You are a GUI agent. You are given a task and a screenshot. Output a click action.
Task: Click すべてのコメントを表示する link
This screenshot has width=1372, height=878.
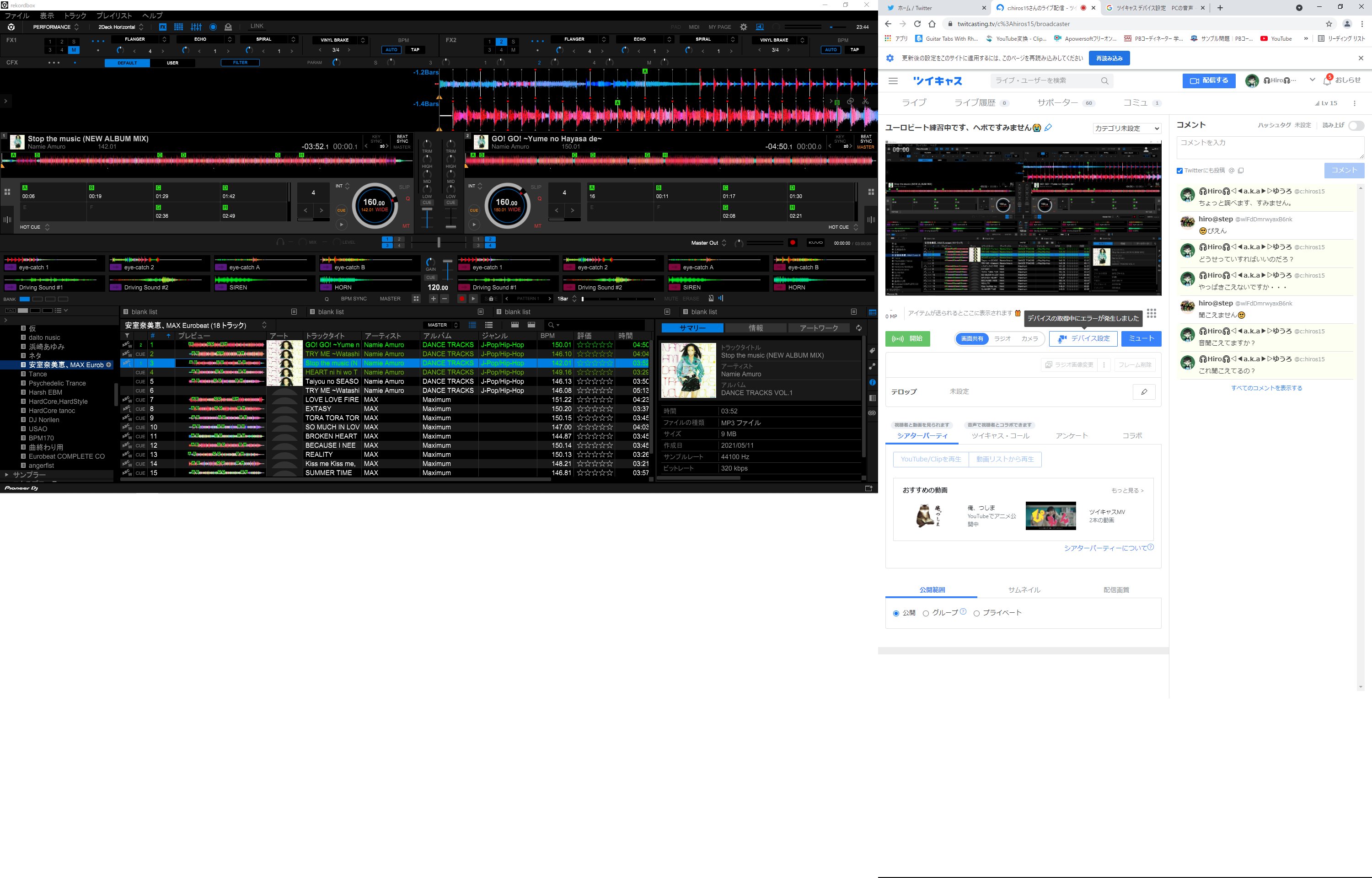1266,388
